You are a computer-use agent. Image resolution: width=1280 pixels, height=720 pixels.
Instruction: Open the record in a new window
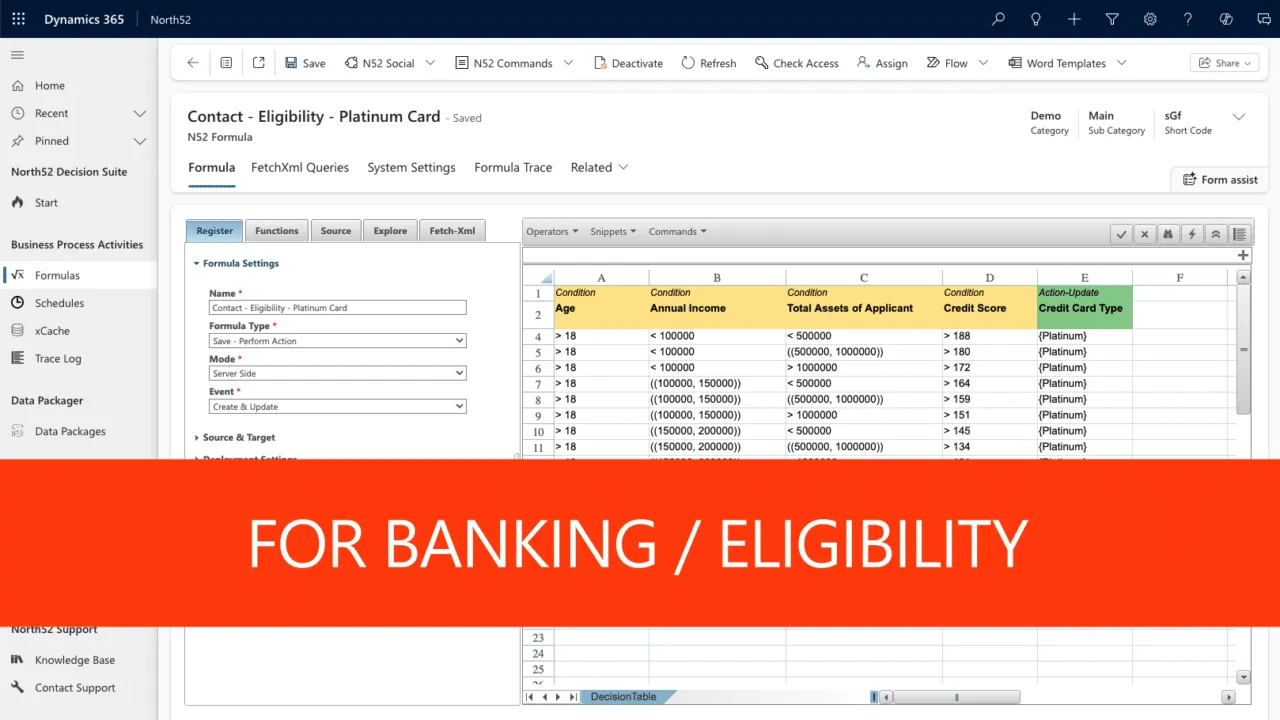tap(258, 63)
